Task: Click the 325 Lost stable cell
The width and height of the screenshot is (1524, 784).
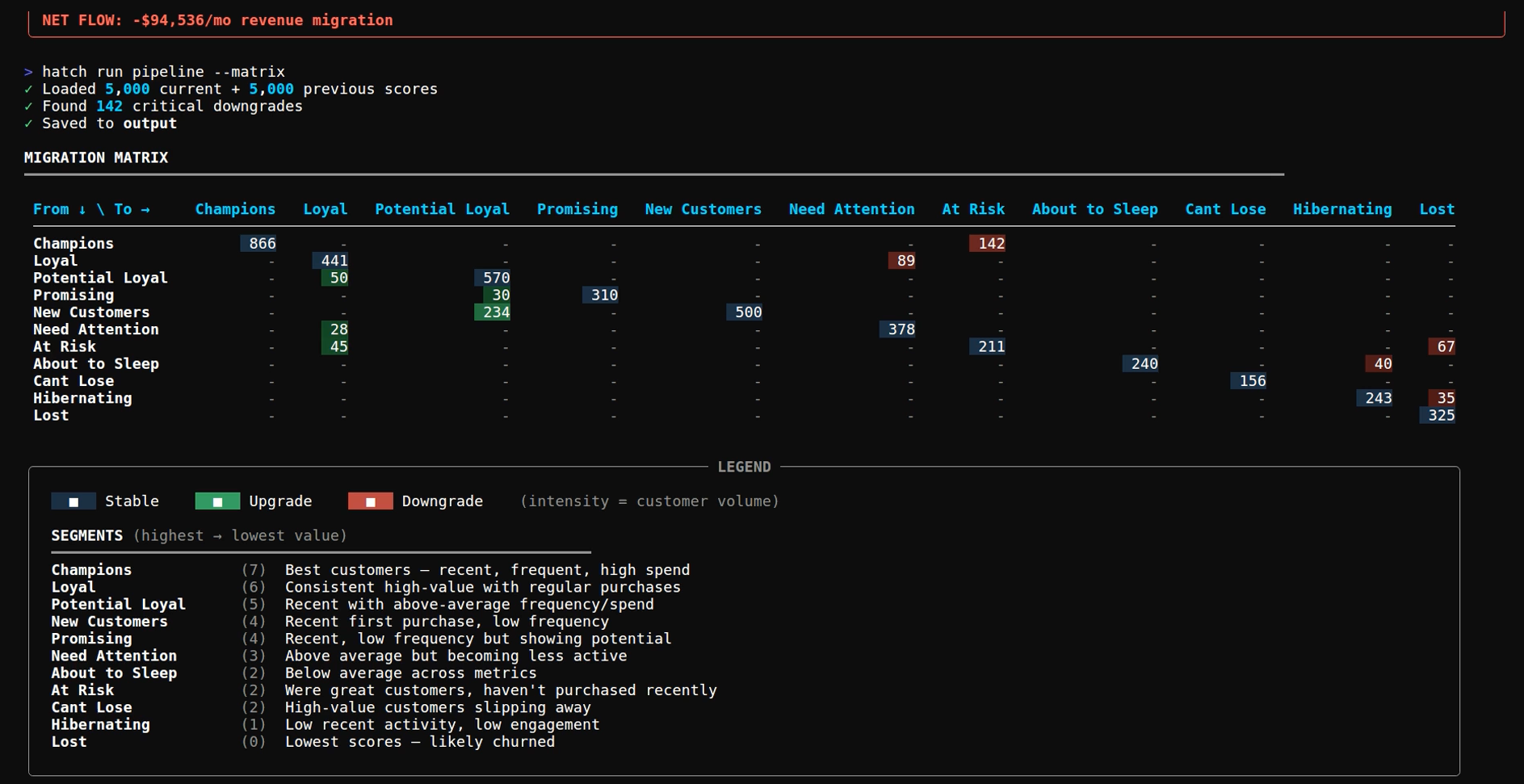Action: [1438, 416]
